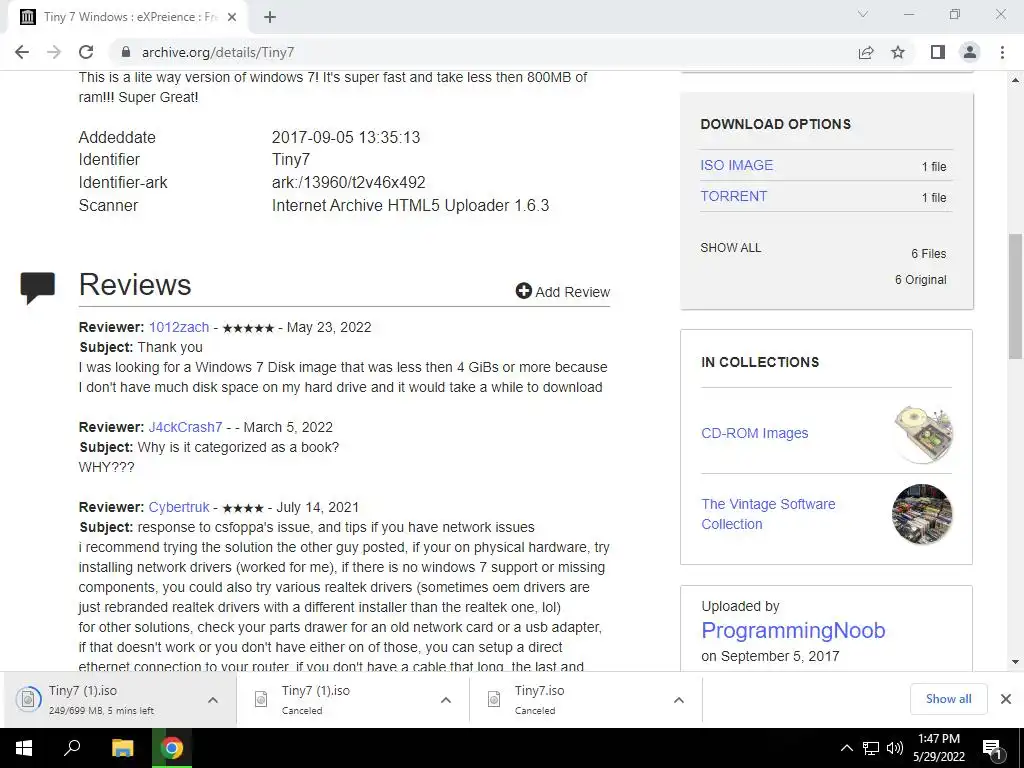The height and width of the screenshot is (768, 1024).
Task: Open the tab search chevron
Action: 863,14
